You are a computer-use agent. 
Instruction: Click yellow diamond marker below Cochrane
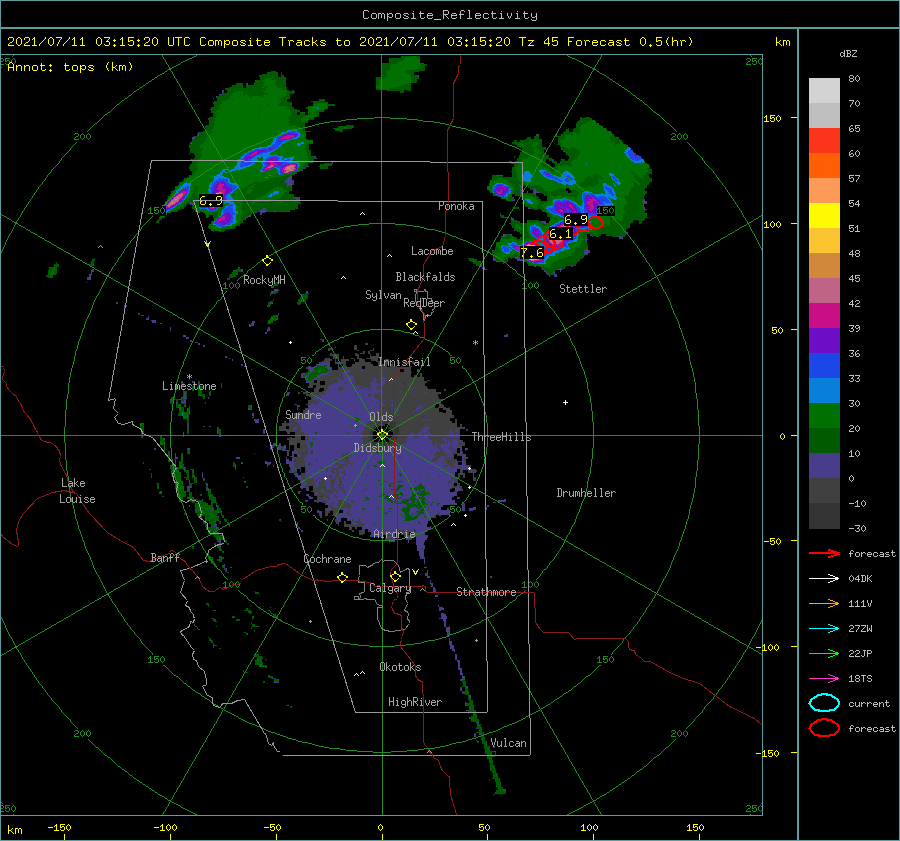343,578
